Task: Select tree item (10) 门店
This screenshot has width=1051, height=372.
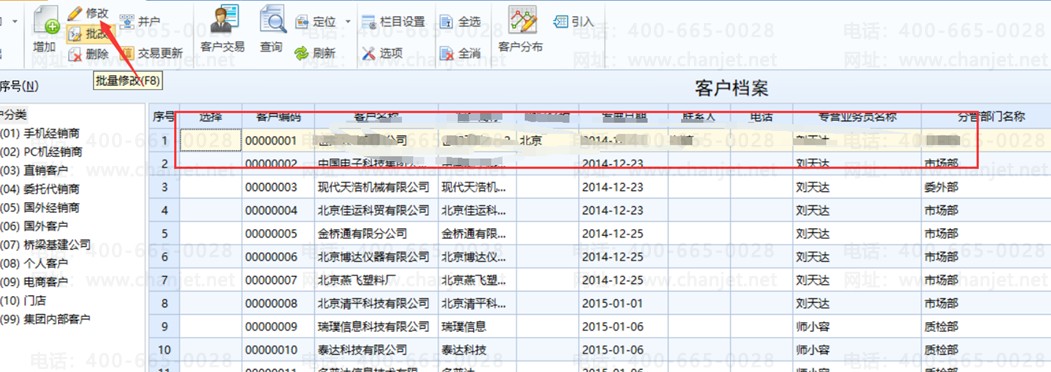Action: [23, 301]
